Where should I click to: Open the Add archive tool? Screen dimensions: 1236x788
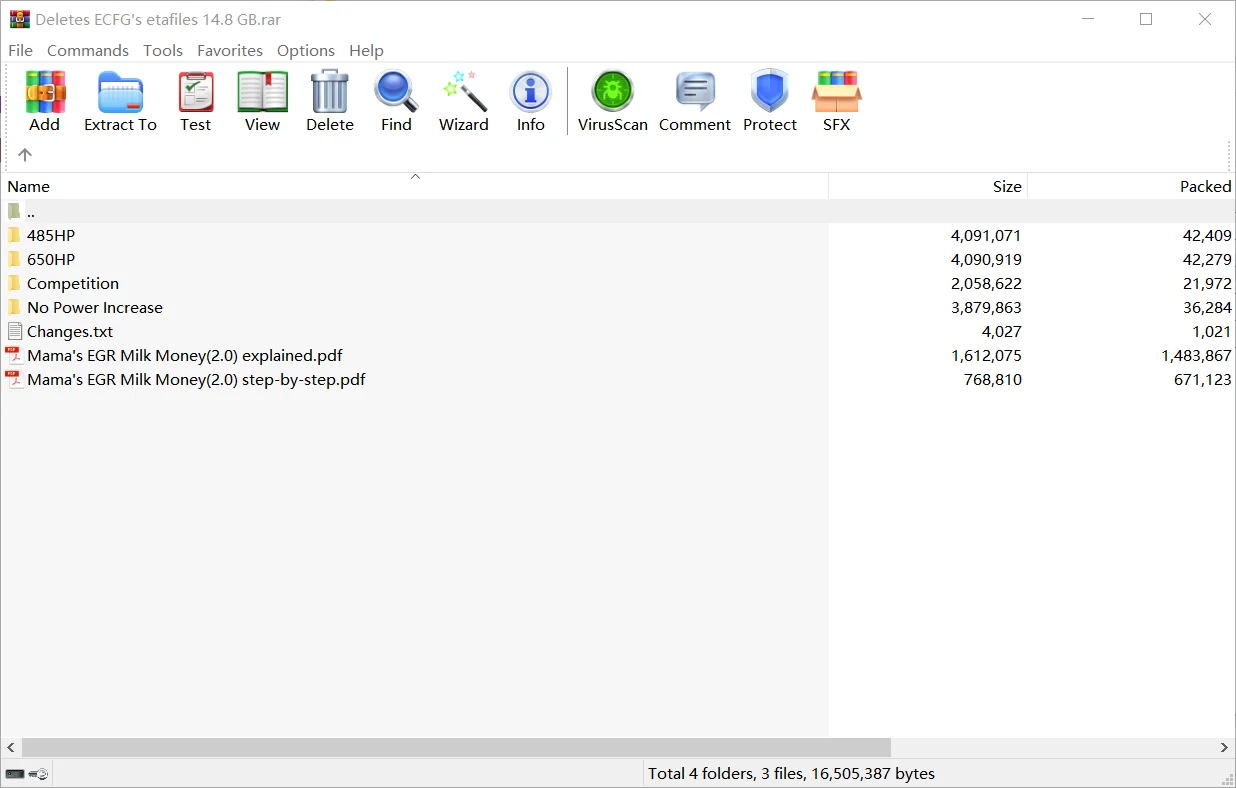[44, 100]
